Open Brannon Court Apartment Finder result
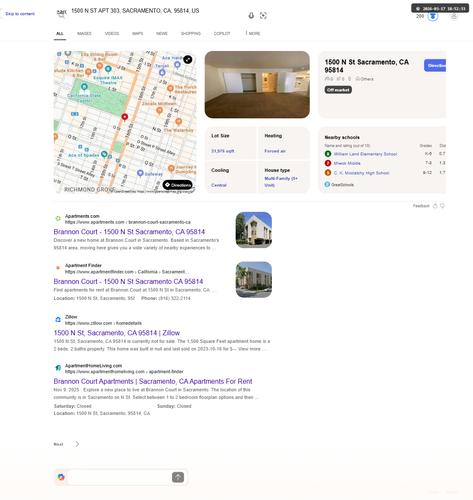 coord(128,281)
